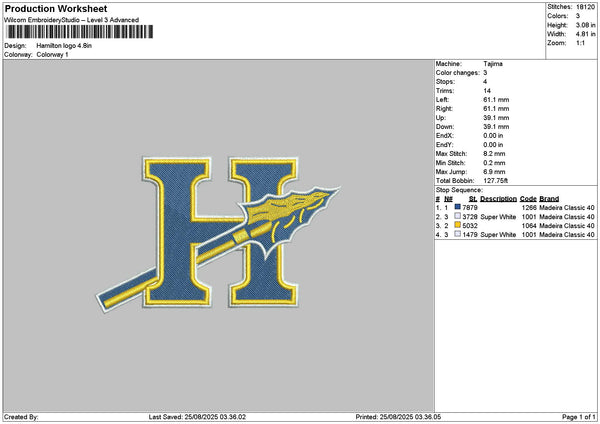Click the Brand column header

pos(549,199)
